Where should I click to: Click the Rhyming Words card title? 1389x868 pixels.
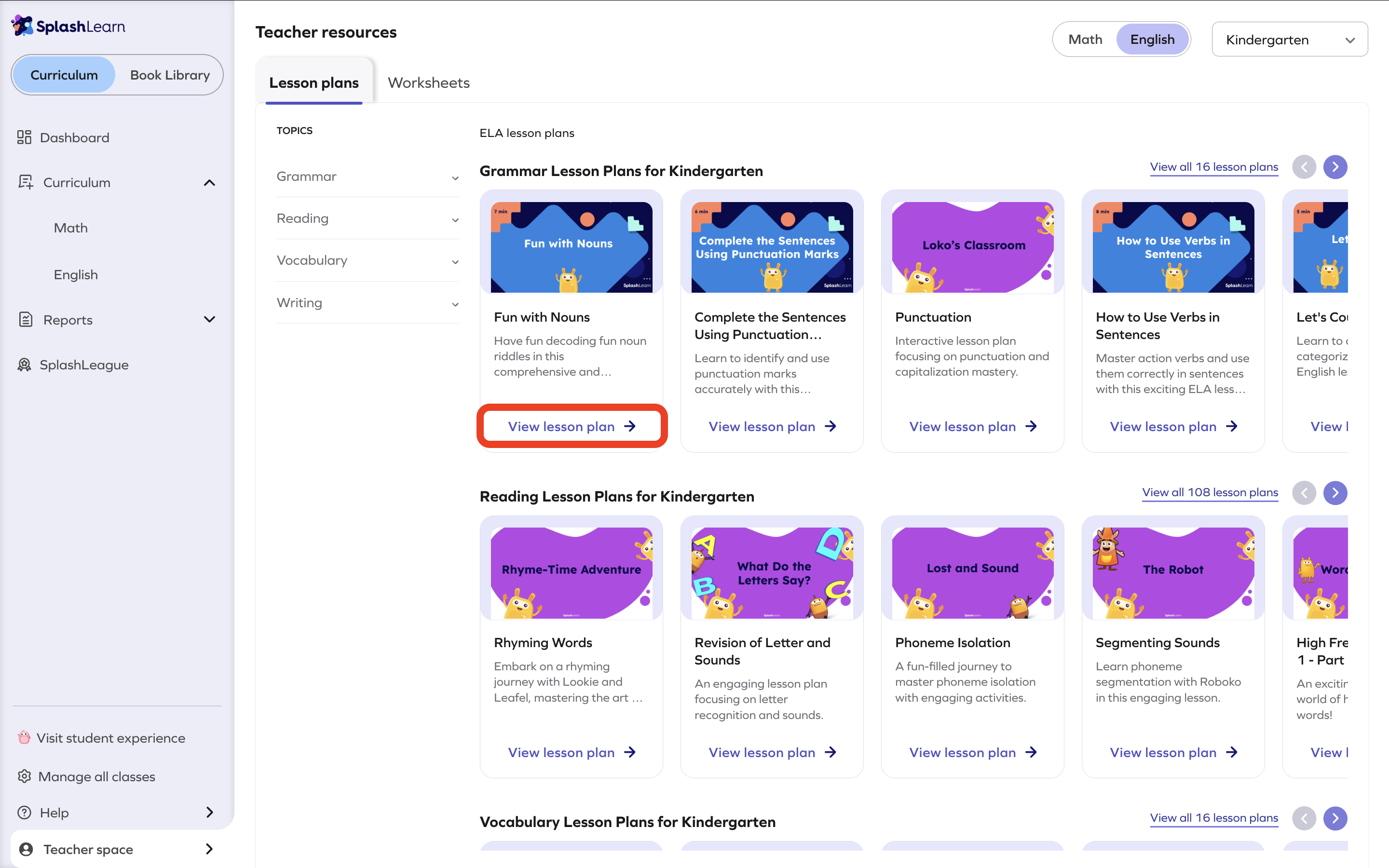pyautogui.click(x=543, y=642)
